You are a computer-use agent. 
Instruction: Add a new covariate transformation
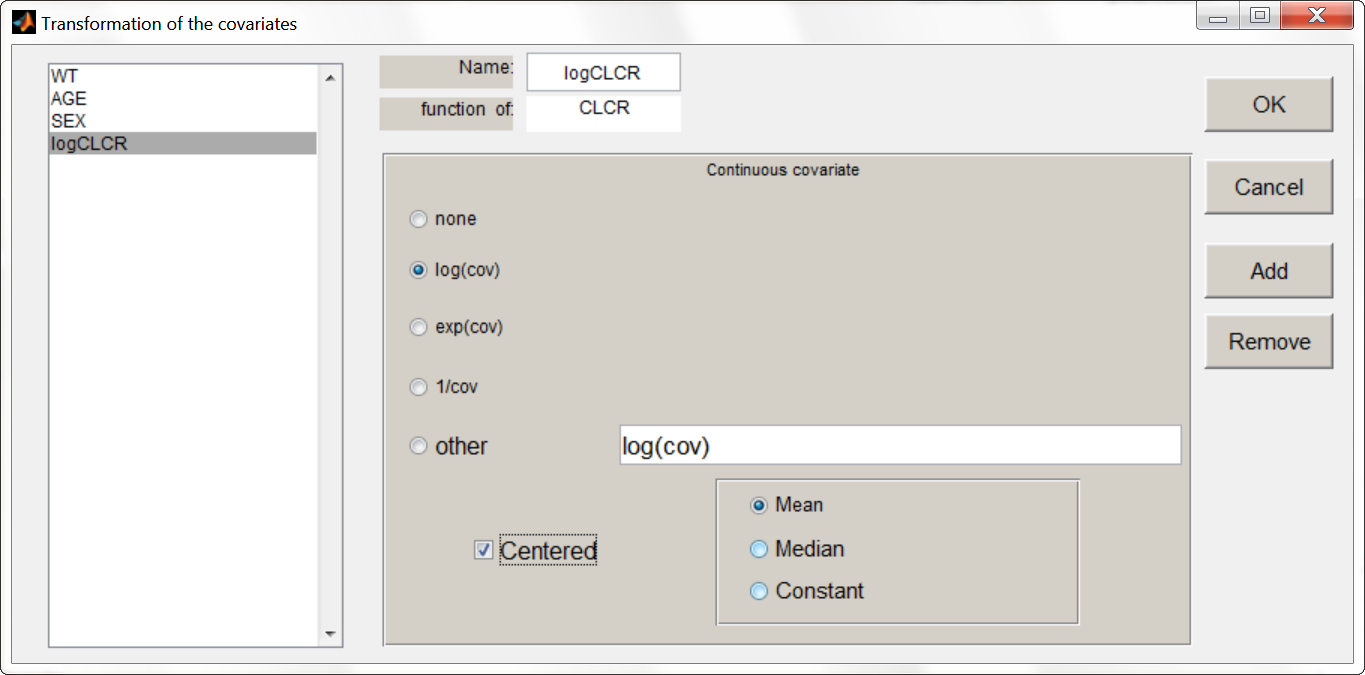[x=1268, y=271]
